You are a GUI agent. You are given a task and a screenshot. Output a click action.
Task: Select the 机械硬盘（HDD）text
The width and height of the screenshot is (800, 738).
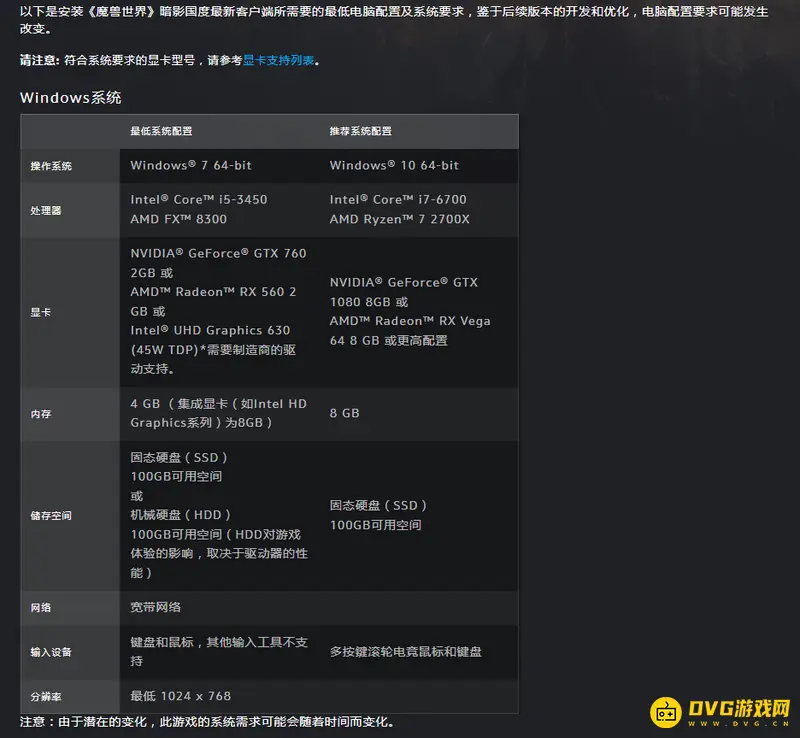pos(180,514)
